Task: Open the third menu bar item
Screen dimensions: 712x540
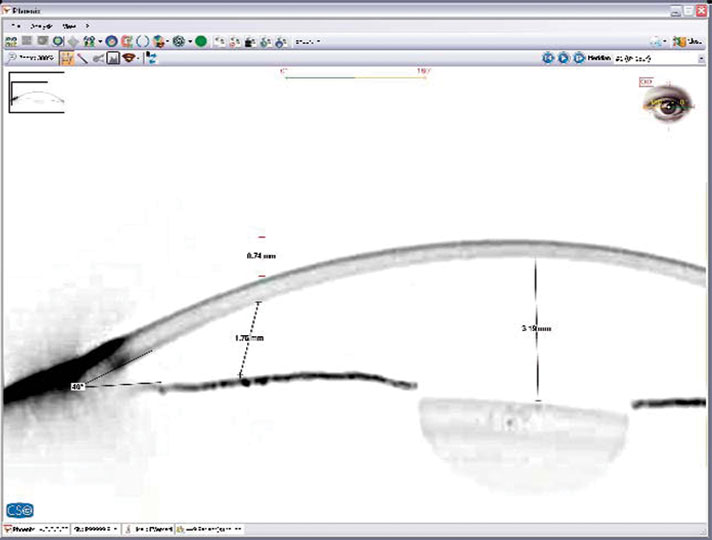Action: point(68,25)
